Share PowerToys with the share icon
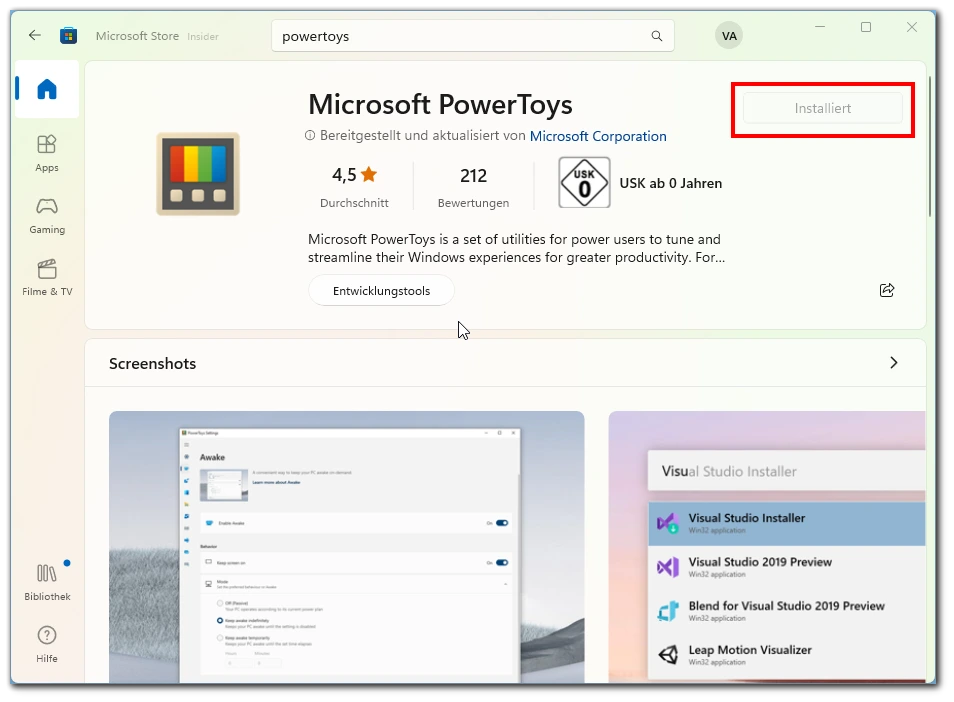954x702 pixels. [x=887, y=290]
